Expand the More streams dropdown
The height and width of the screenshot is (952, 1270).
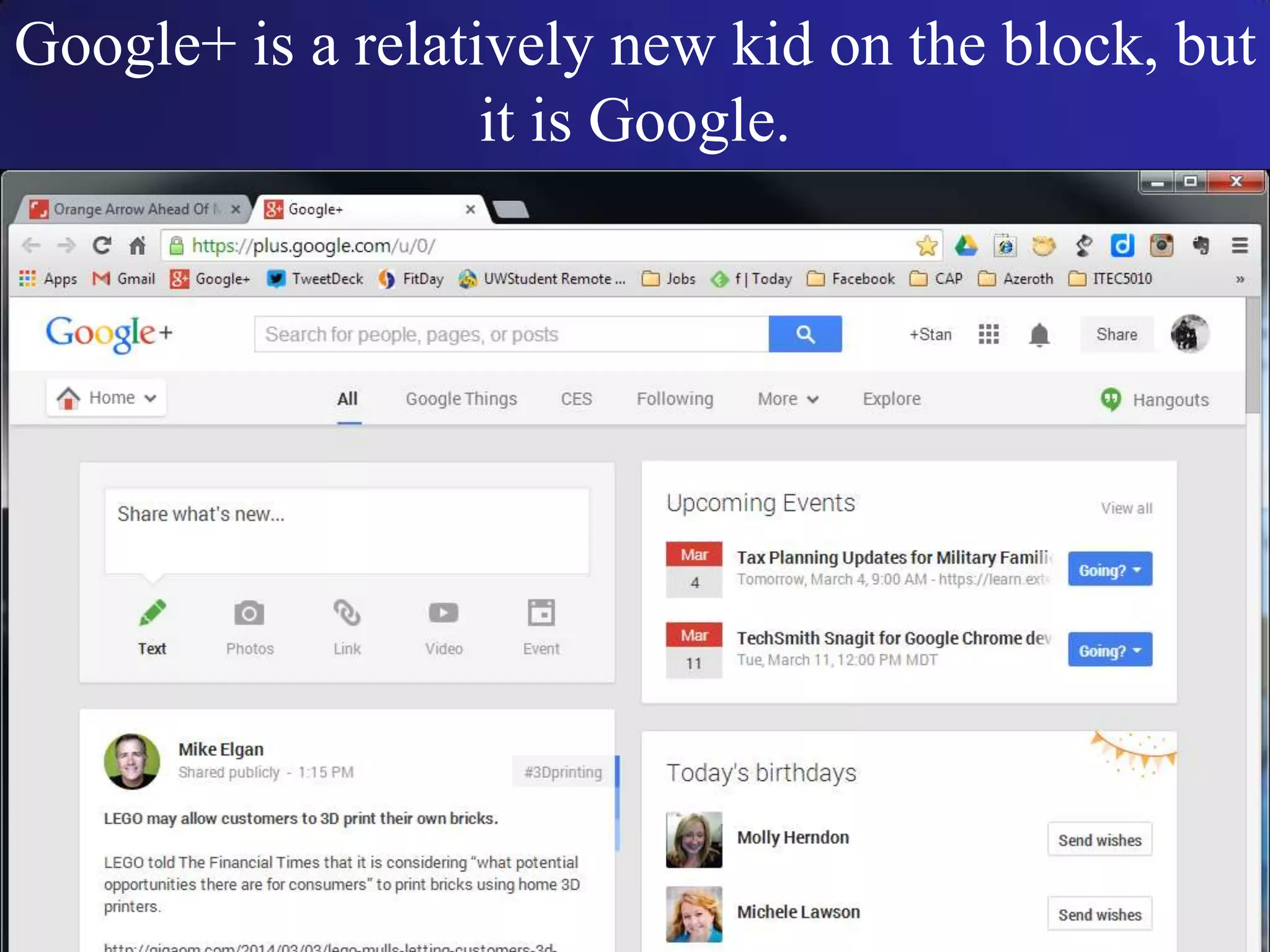(788, 399)
